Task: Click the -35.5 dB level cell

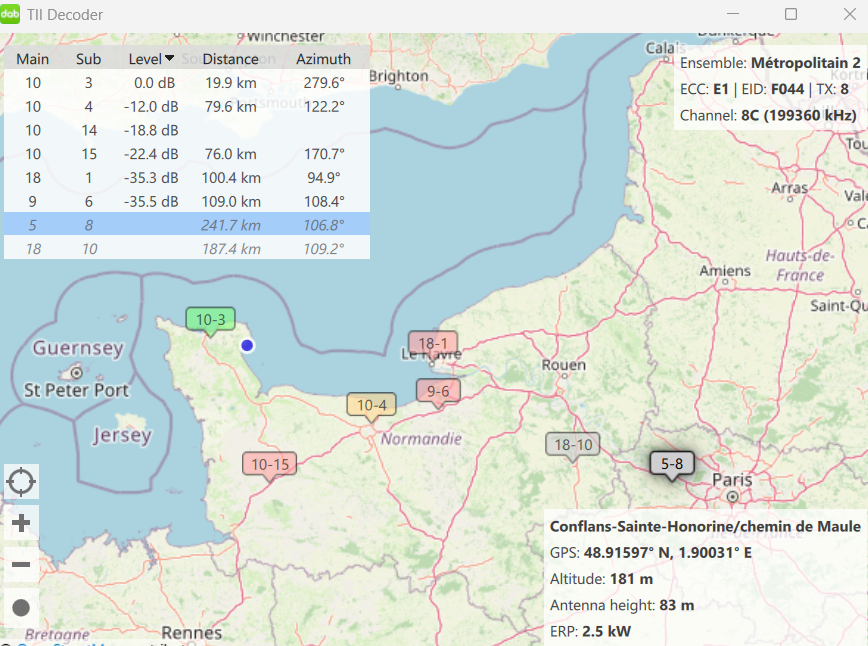Action: point(151,201)
